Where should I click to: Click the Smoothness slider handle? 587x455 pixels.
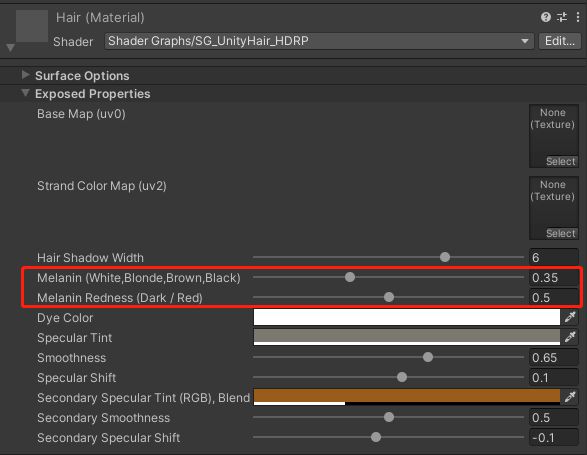click(428, 357)
